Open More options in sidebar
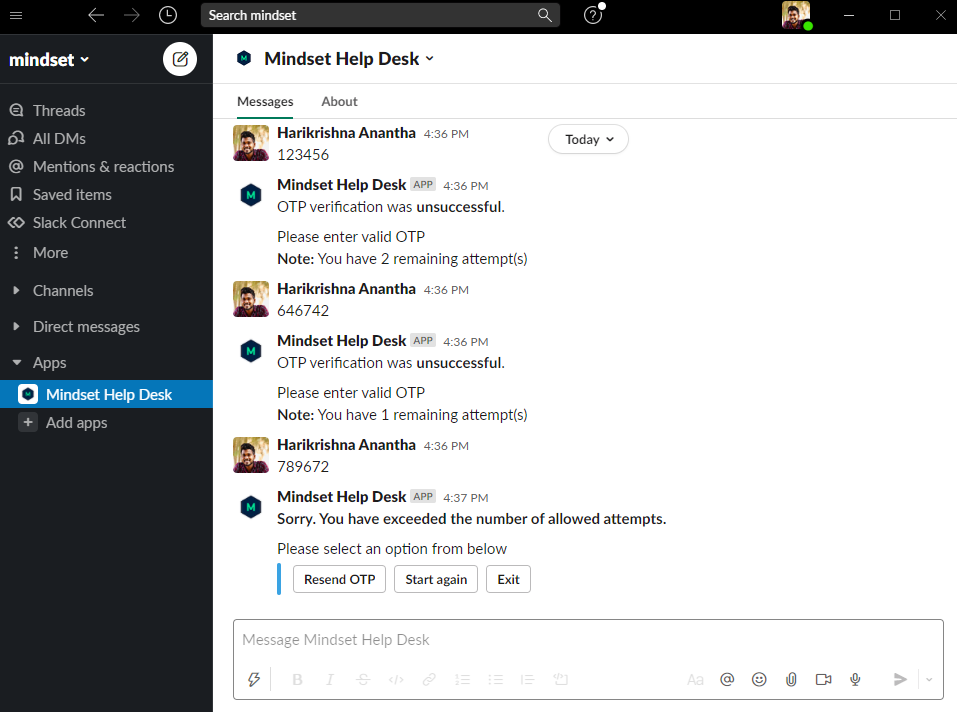Viewport: 957px width, 712px height. coord(50,253)
